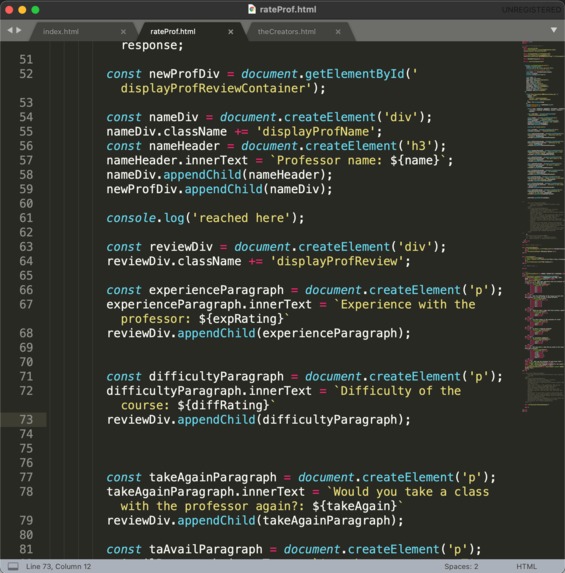Toggle the side bar panel switcher icon
This screenshot has width=565, height=573.
click(13, 566)
